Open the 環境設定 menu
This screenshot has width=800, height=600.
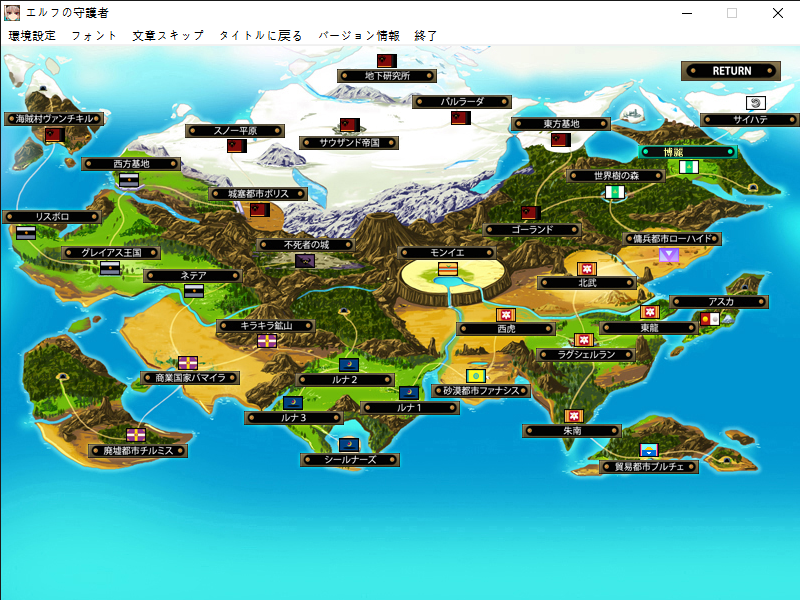[32, 36]
